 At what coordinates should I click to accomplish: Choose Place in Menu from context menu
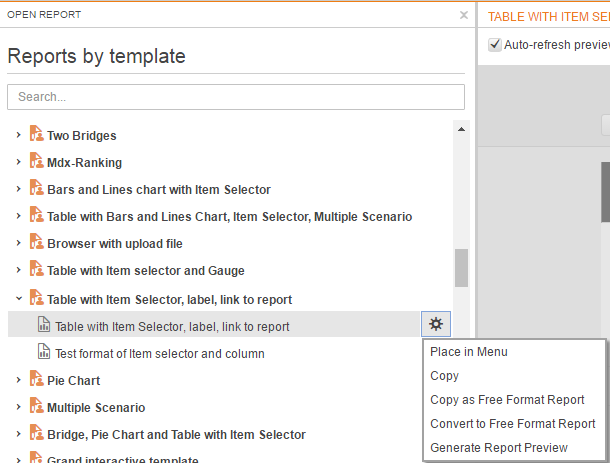[x=468, y=352]
